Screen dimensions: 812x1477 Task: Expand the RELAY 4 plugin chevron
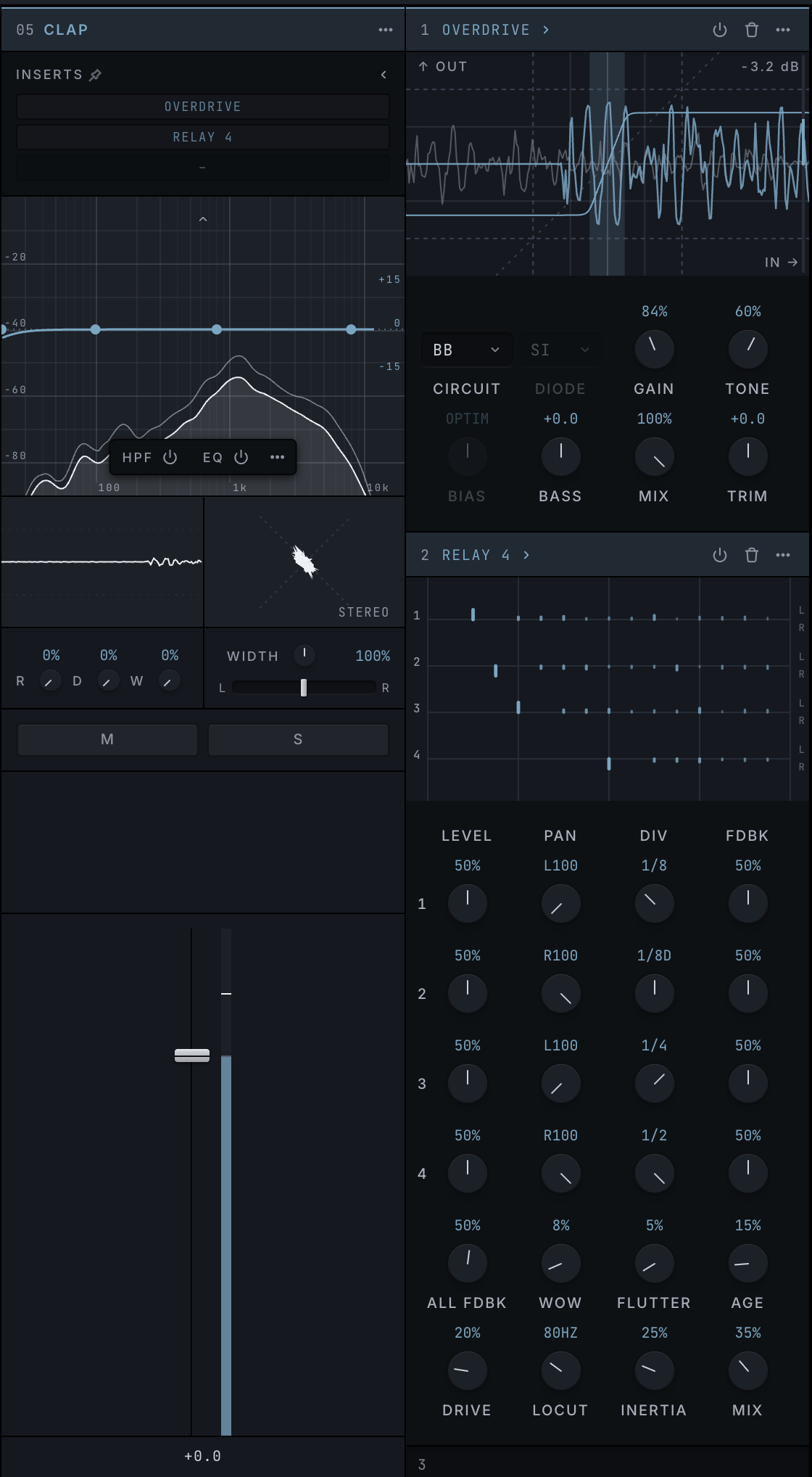tap(526, 555)
